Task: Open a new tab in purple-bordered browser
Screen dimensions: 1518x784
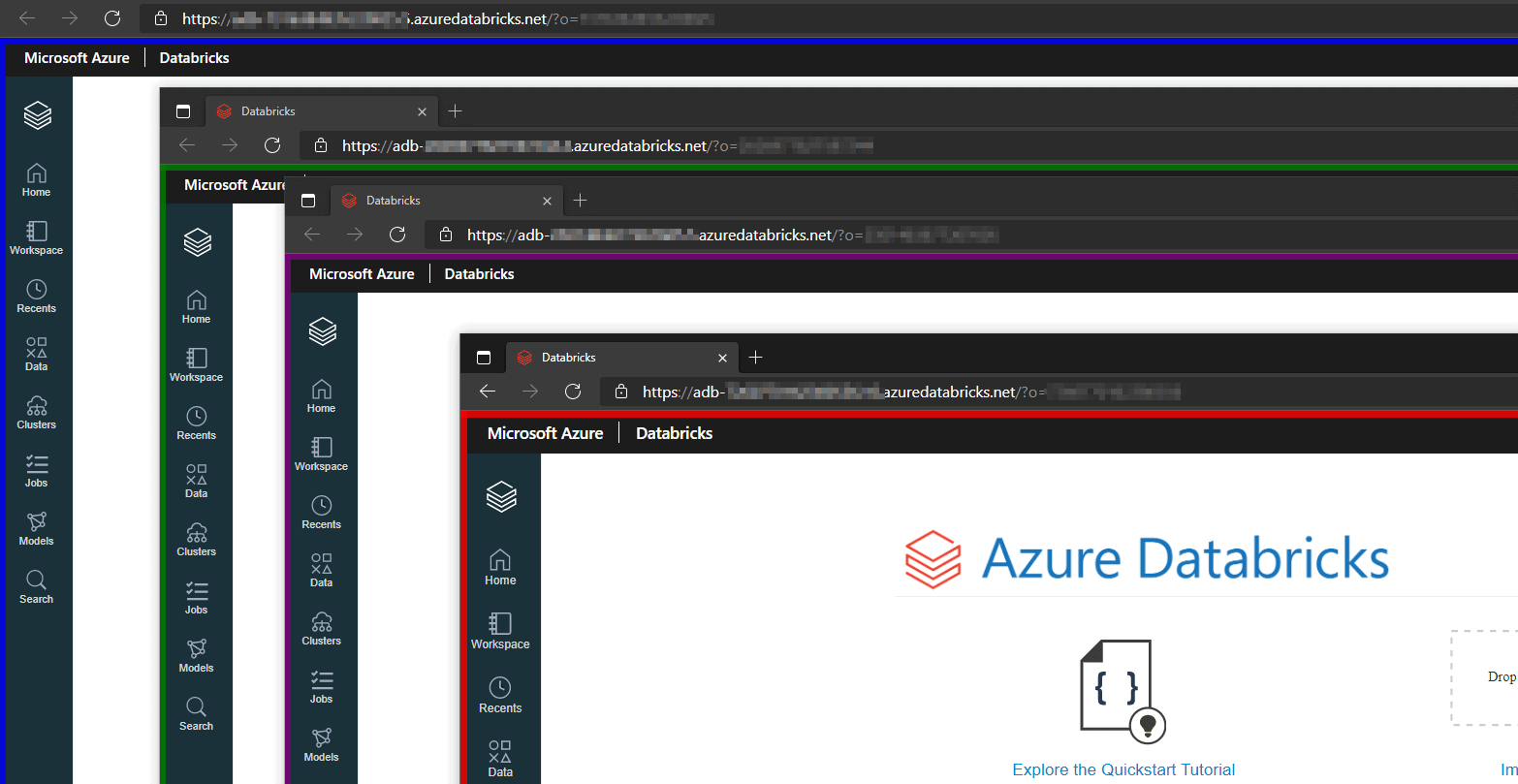Action: click(581, 201)
